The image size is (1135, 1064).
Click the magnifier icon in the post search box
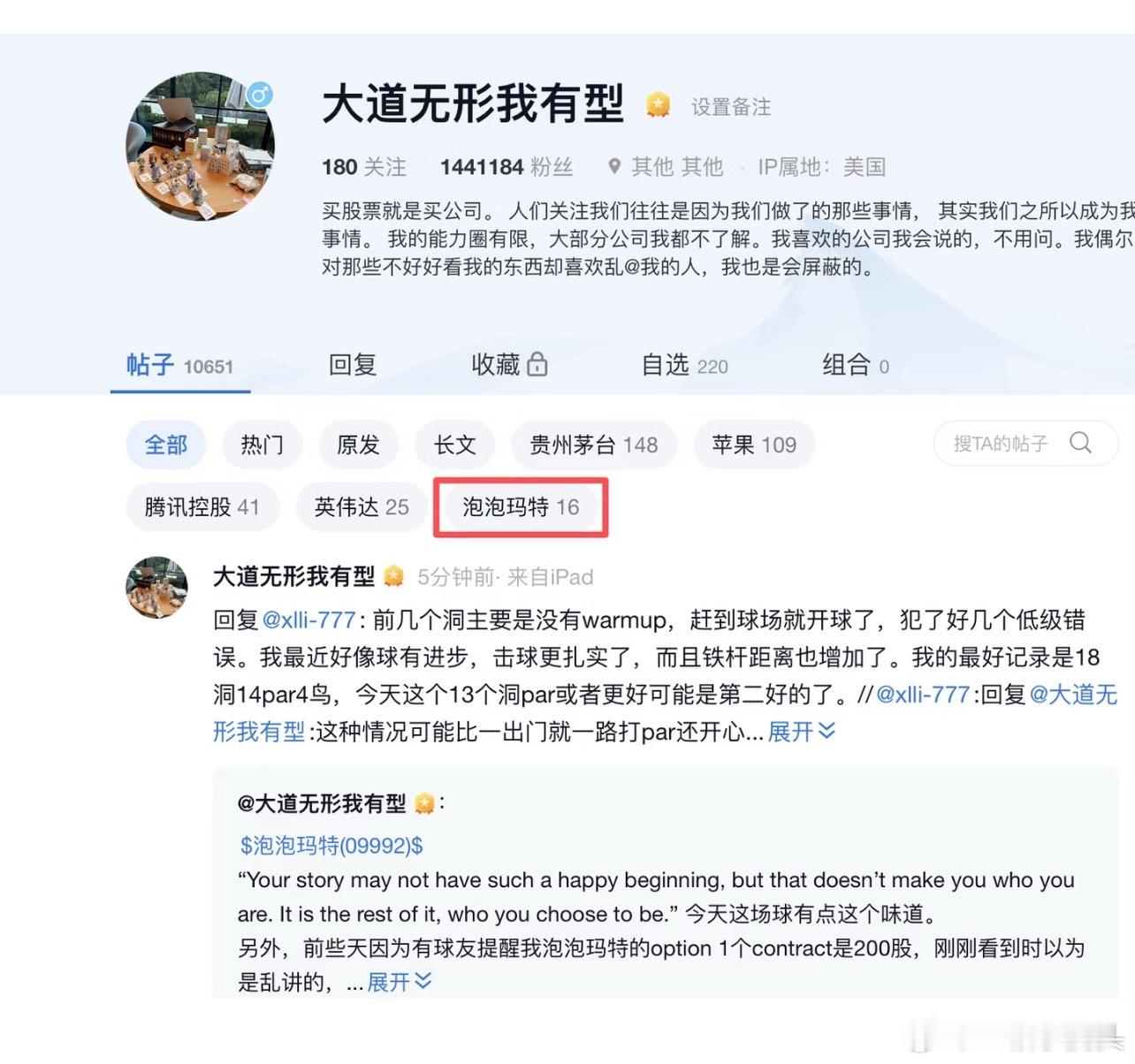click(x=1080, y=443)
